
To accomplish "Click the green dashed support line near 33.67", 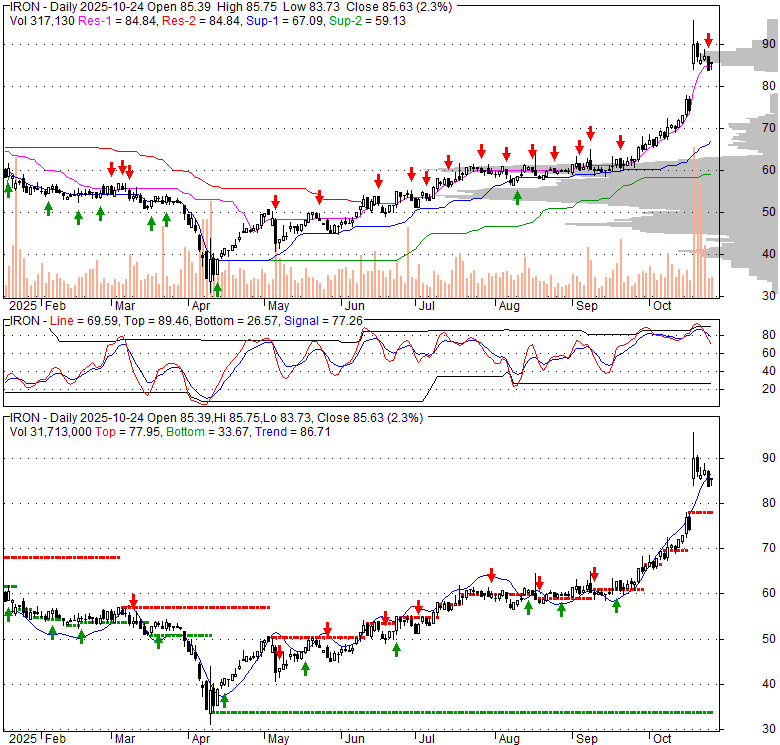I will [450, 712].
